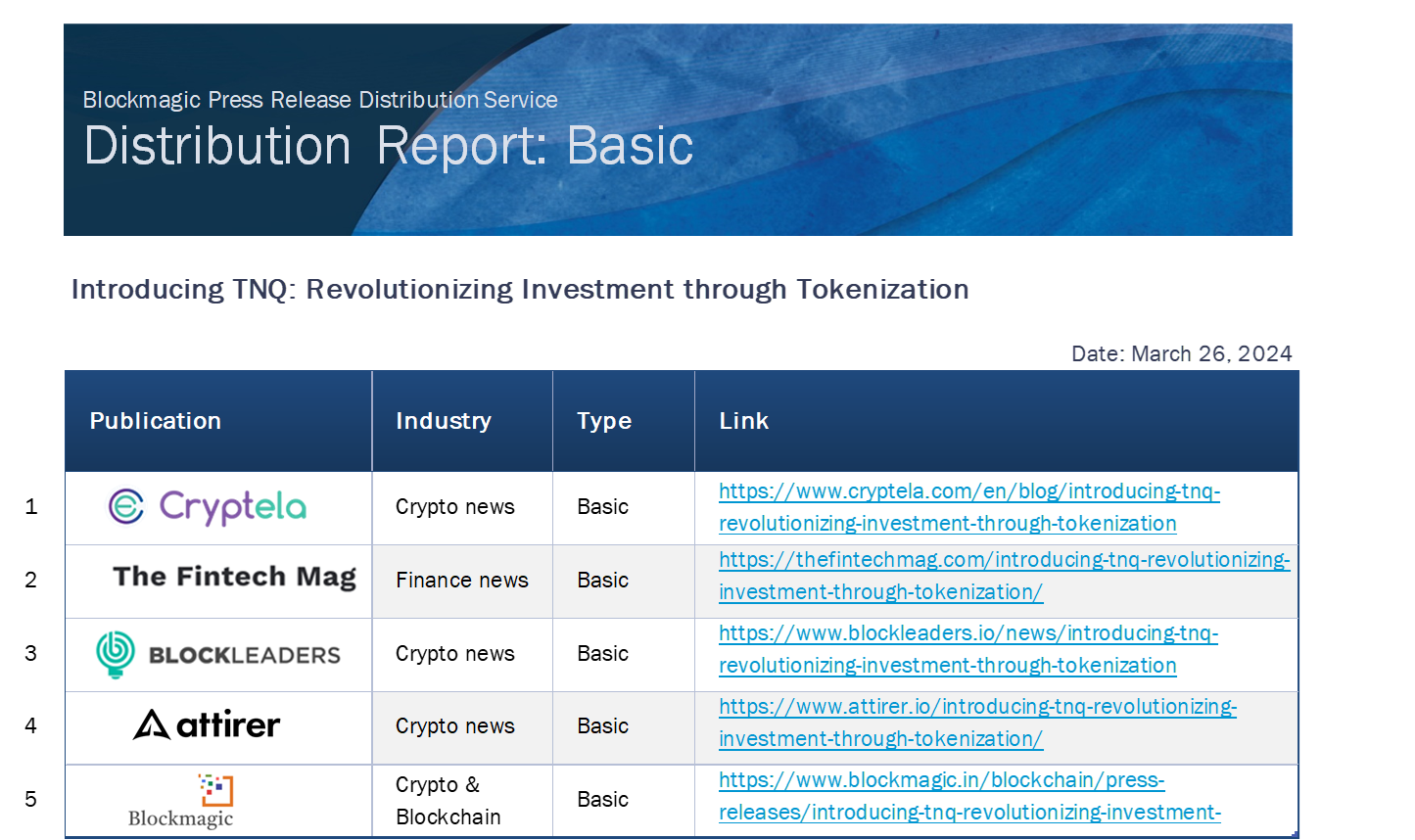Viewport: 1415px width, 840px height.
Task: Click row number 1
Action: (x=31, y=506)
